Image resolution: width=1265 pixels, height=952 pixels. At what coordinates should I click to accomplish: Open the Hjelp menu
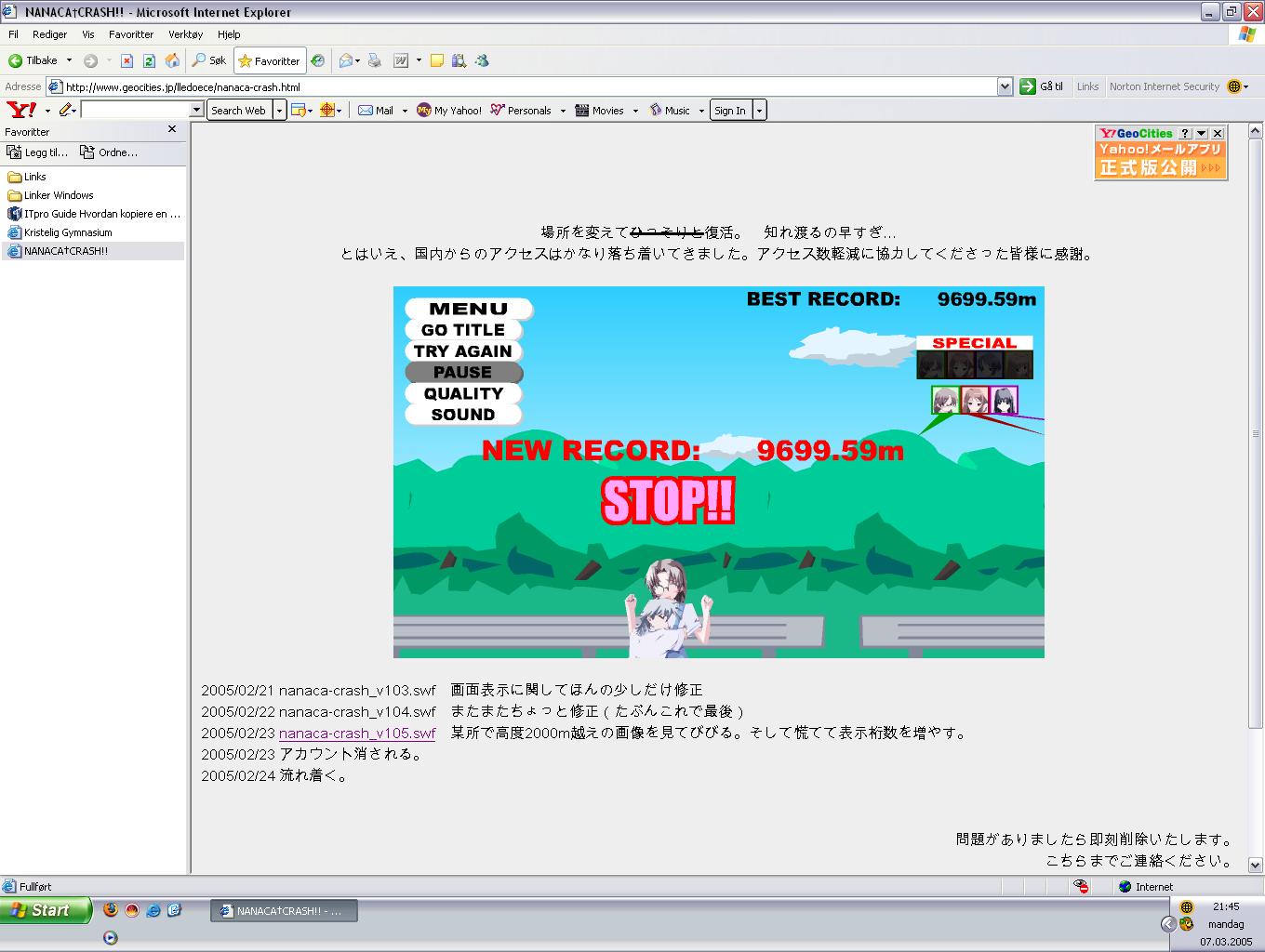tap(229, 34)
